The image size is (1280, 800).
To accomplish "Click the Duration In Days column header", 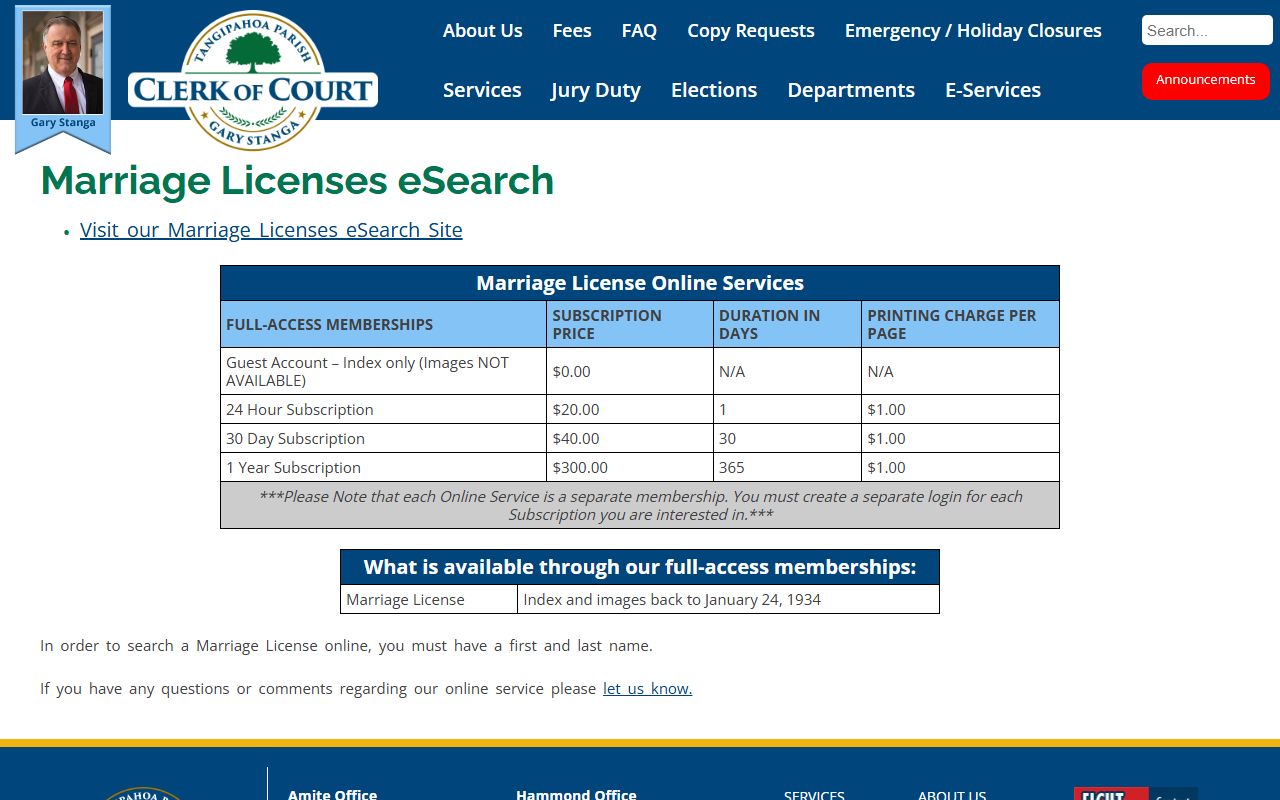I will [787, 324].
